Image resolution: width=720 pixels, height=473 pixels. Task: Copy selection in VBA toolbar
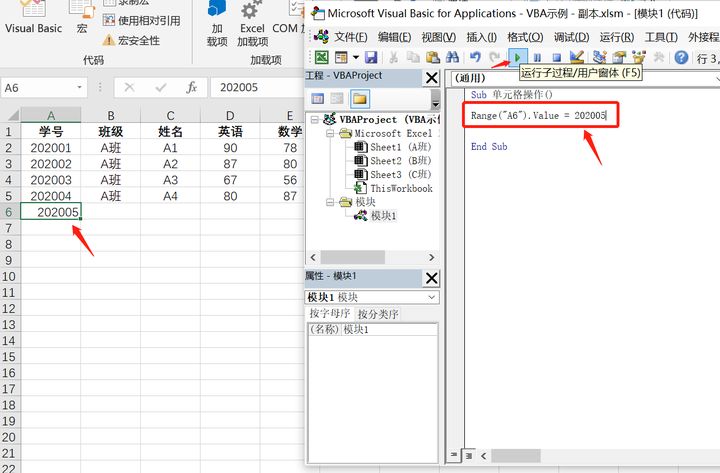pyautogui.click(x=413, y=57)
